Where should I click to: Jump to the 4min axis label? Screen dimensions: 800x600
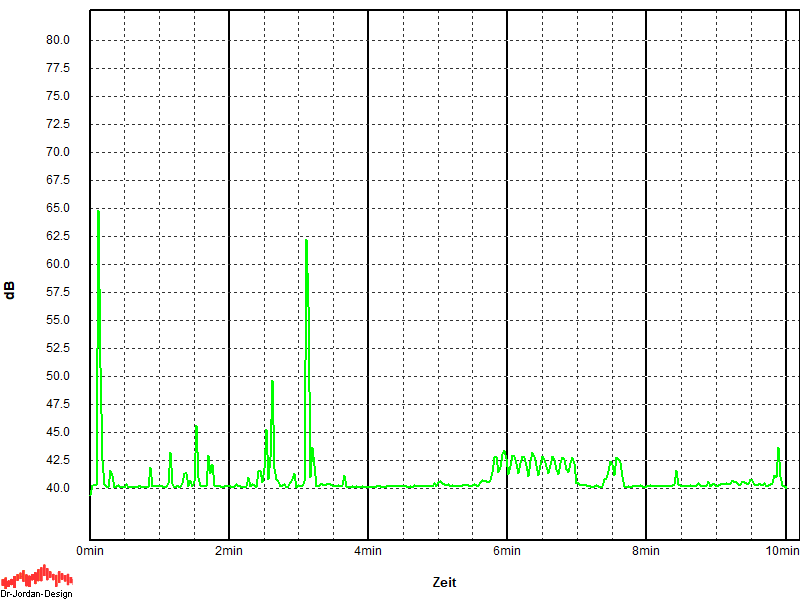coord(368,551)
